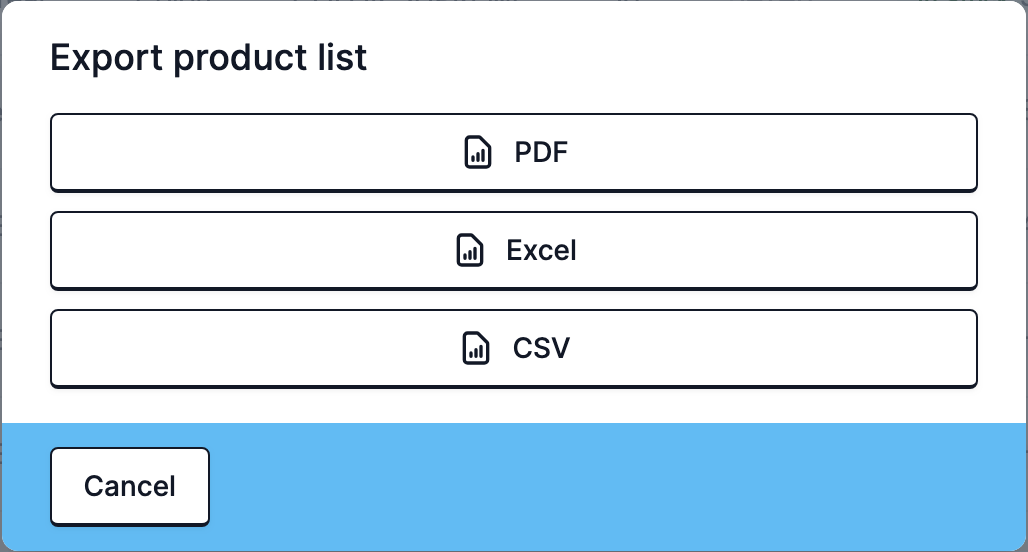Click empty white area below CSV button
Image resolution: width=1028 pixels, height=552 pixels.
click(514, 406)
